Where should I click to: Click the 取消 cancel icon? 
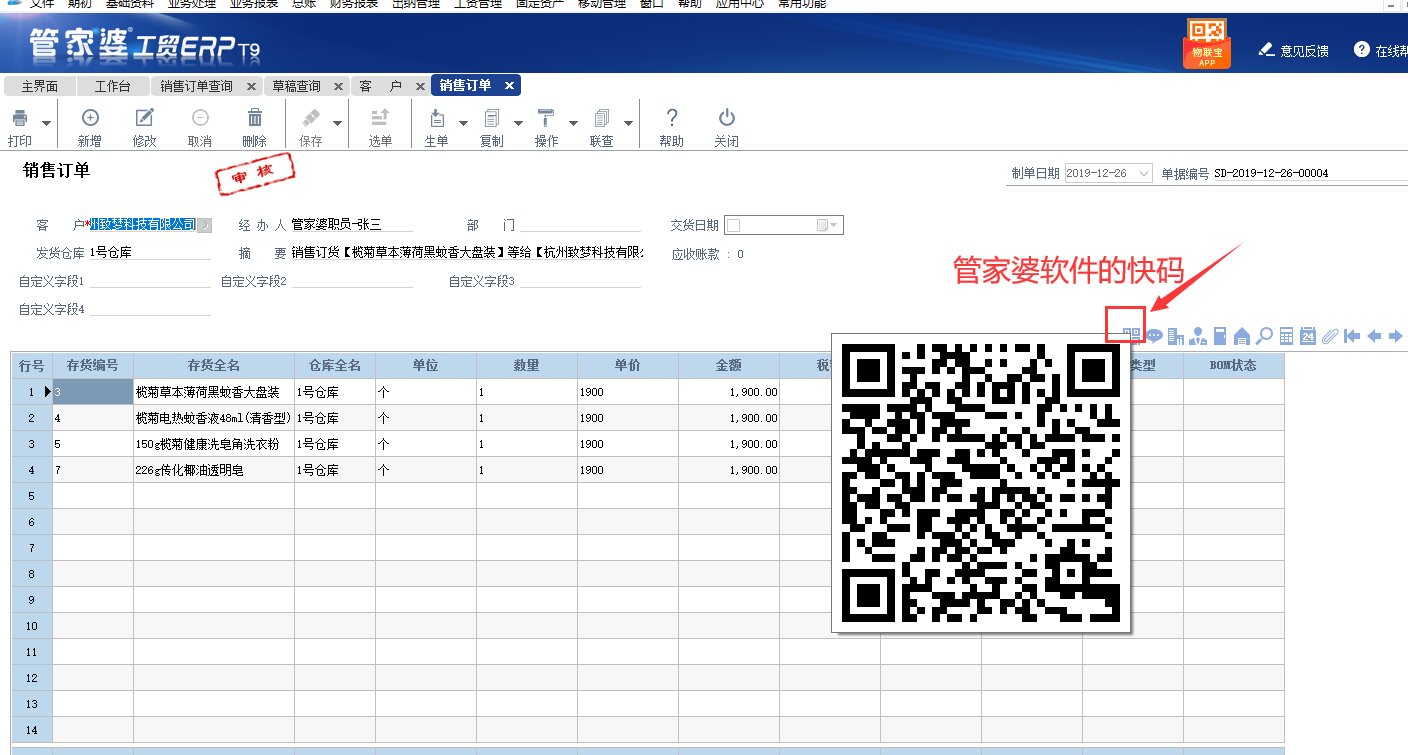pos(200,117)
